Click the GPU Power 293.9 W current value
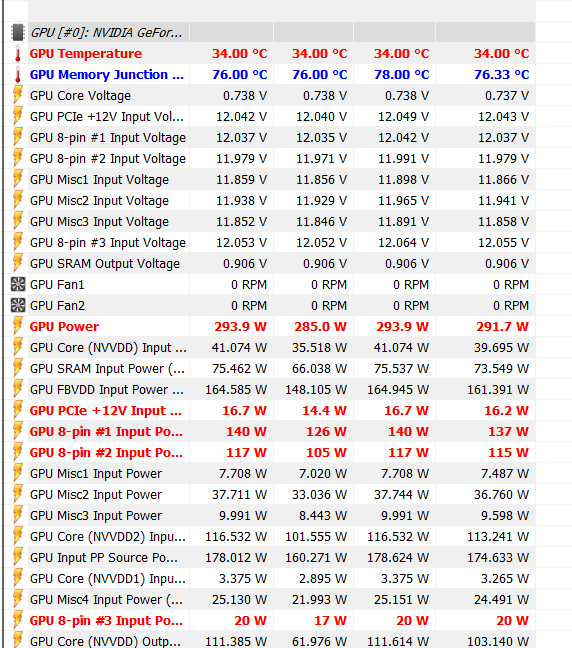 click(240, 326)
